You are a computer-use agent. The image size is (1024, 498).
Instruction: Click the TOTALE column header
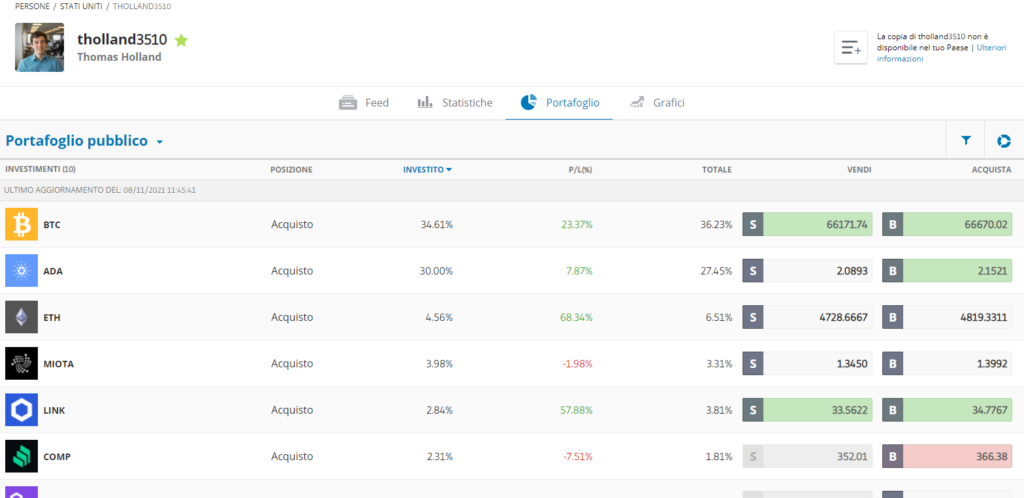(x=716, y=170)
